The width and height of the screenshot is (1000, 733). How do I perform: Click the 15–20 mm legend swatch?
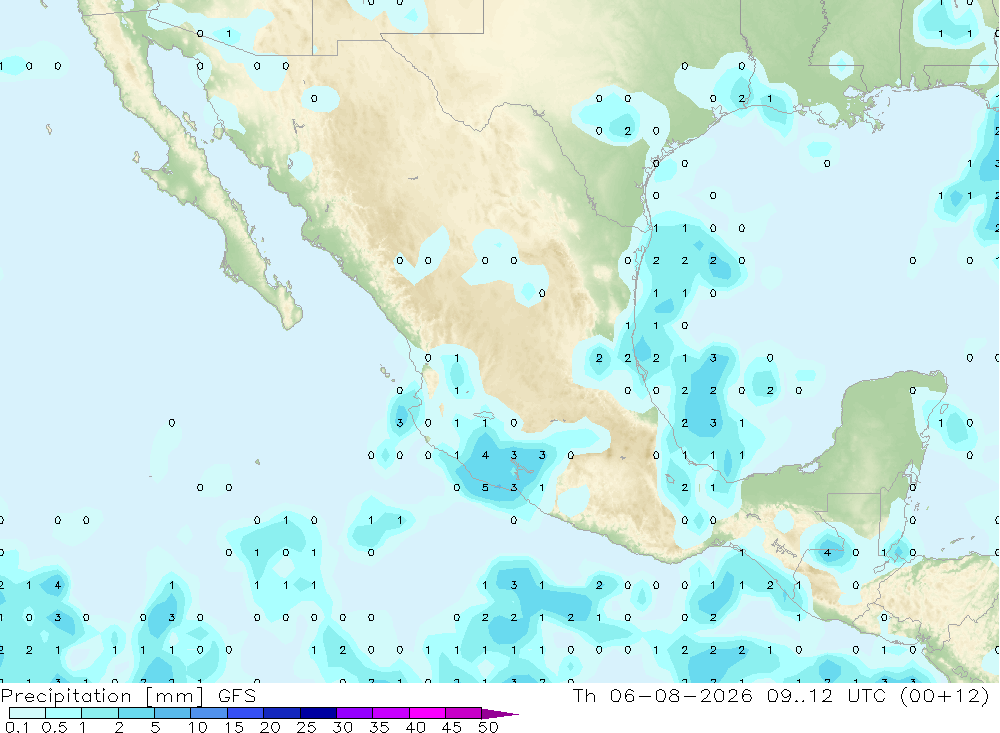click(x=245, y=713)
